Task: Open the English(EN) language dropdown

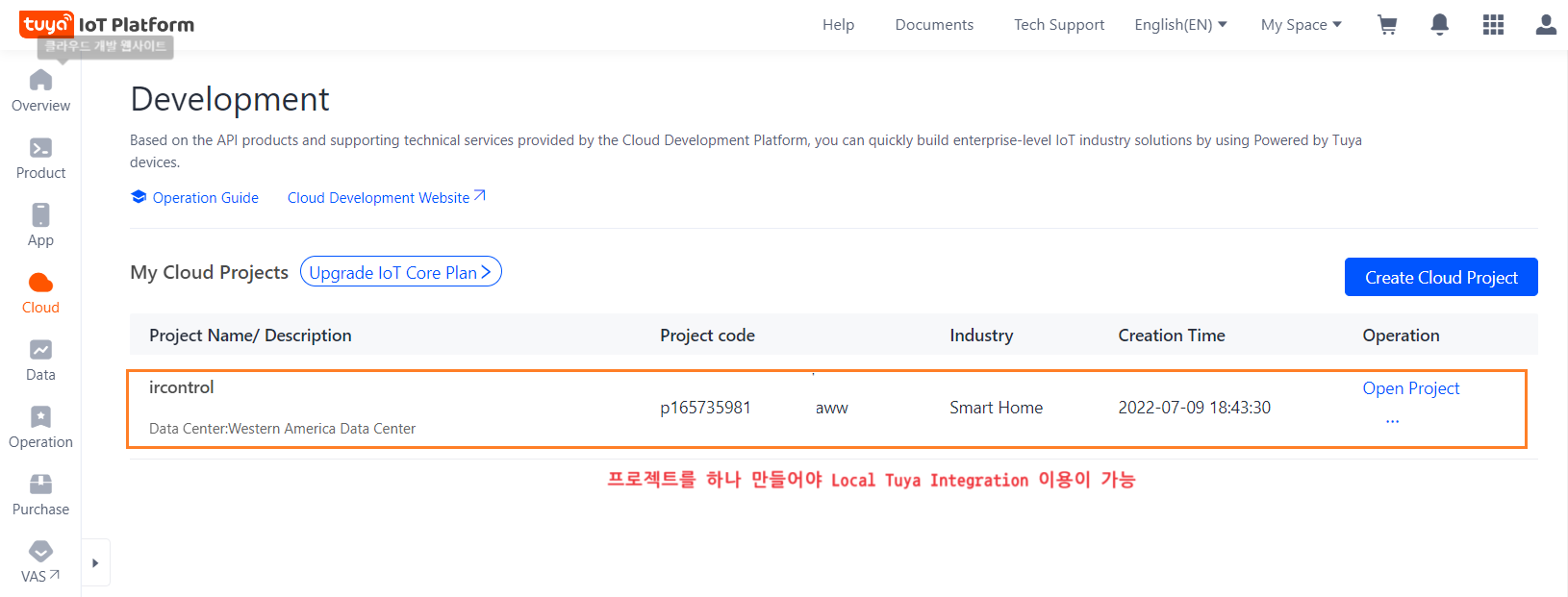Action: click(1180, 25)
